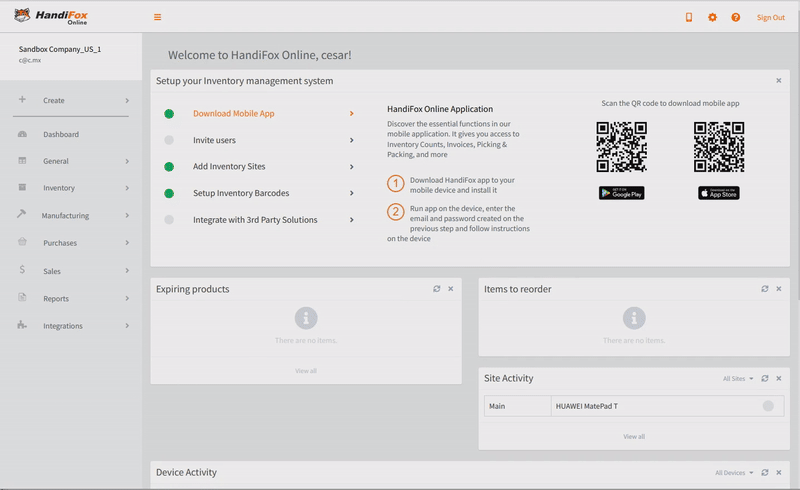Click the Setup Inventory Barcodes status dot
This screenshot has width=800, height=490.
(x=169, y=193)
